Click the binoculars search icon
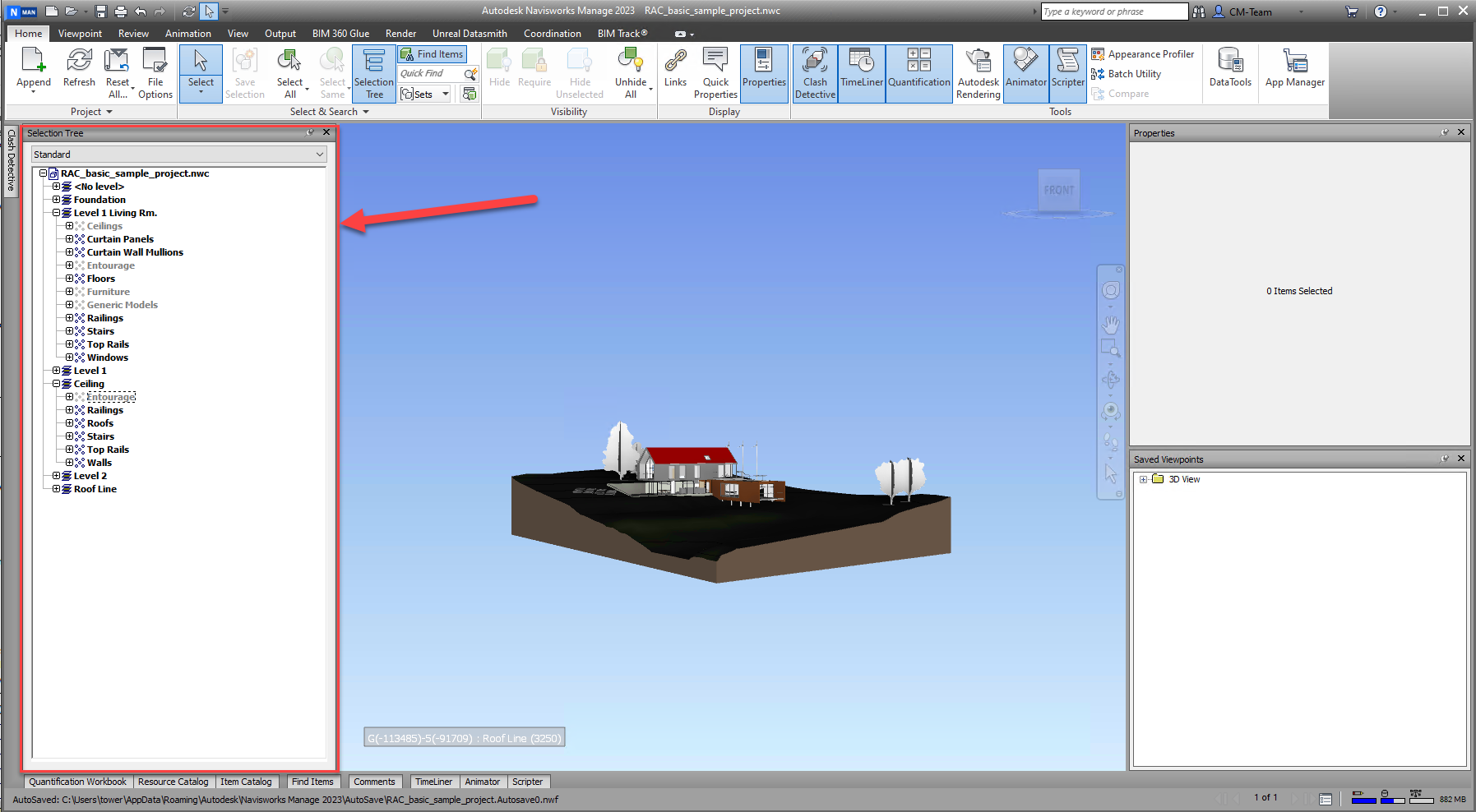 [1199, 12]
